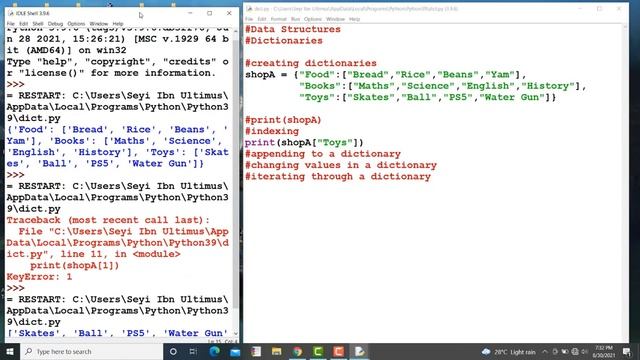
Task: Open weather widget showing Light rain
Action: pyautogui.click(x=509, y=351)
